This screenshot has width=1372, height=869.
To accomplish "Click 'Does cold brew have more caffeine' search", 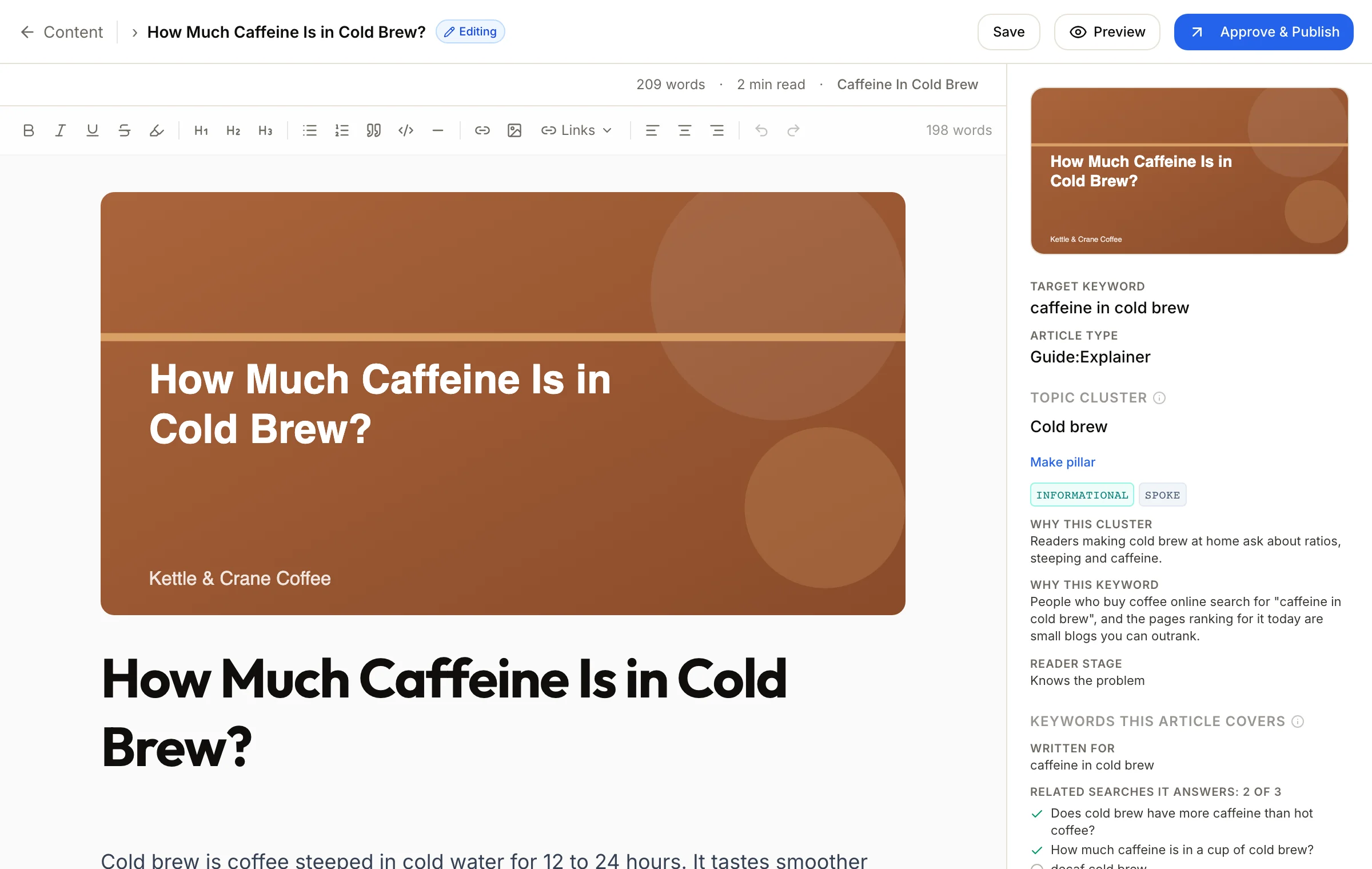I will tap(1181, 822).
